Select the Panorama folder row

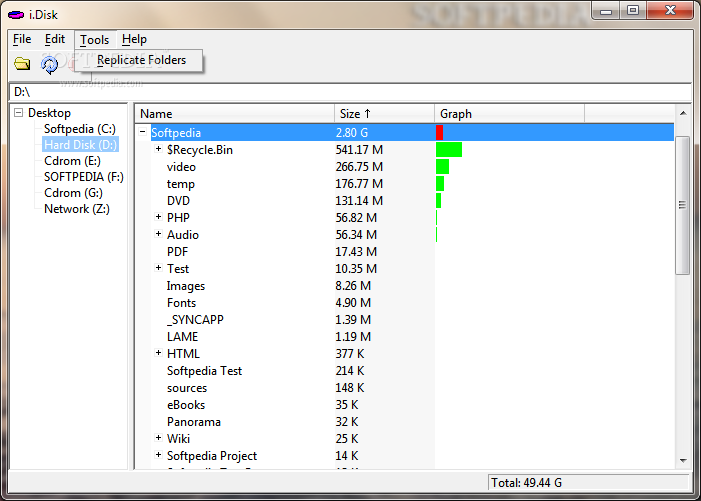click(405, 421)
